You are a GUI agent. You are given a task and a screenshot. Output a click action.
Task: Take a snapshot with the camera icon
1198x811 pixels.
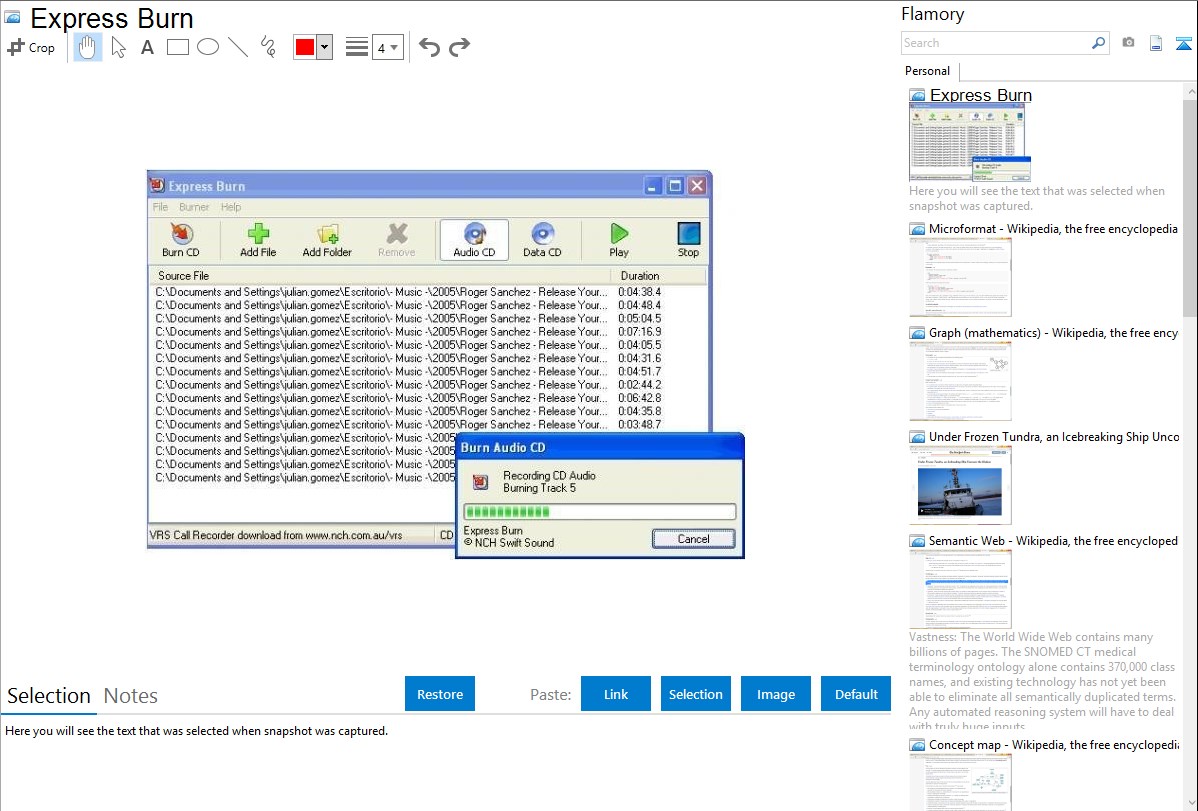click(x=1128, y=43)
